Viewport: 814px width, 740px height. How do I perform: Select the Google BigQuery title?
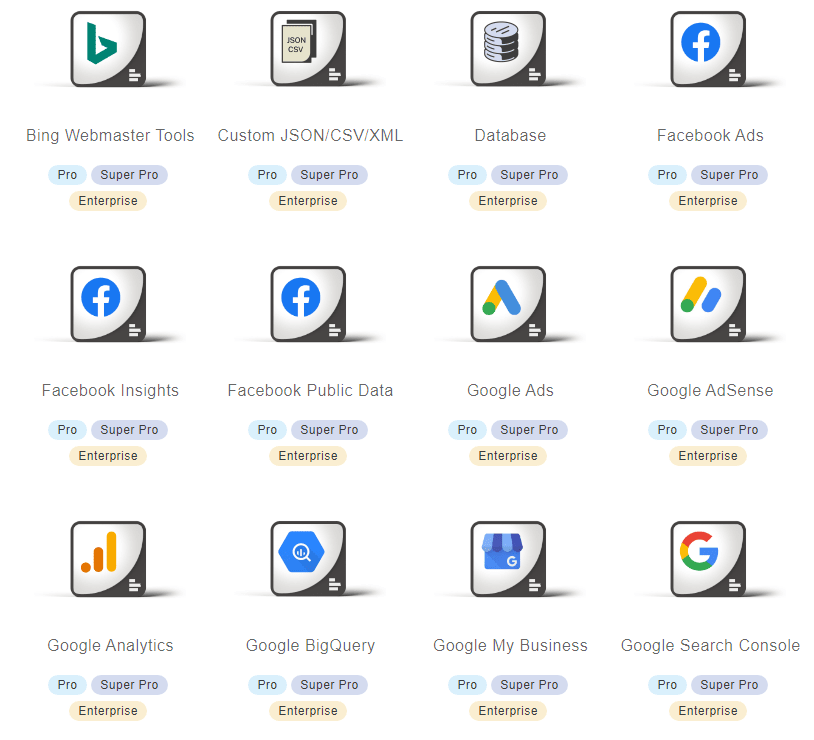[x=310, y=645]
